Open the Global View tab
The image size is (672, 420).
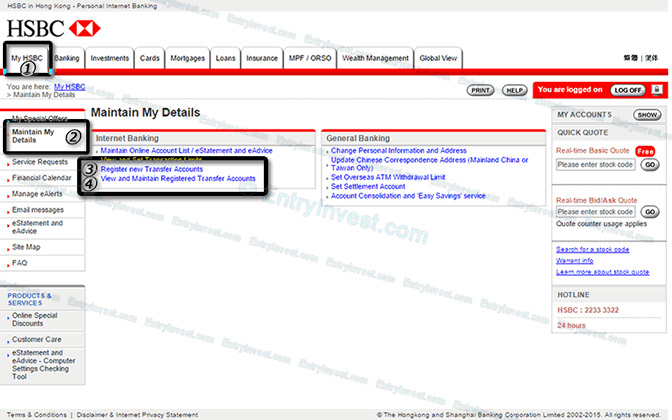[x=438, y=58]
